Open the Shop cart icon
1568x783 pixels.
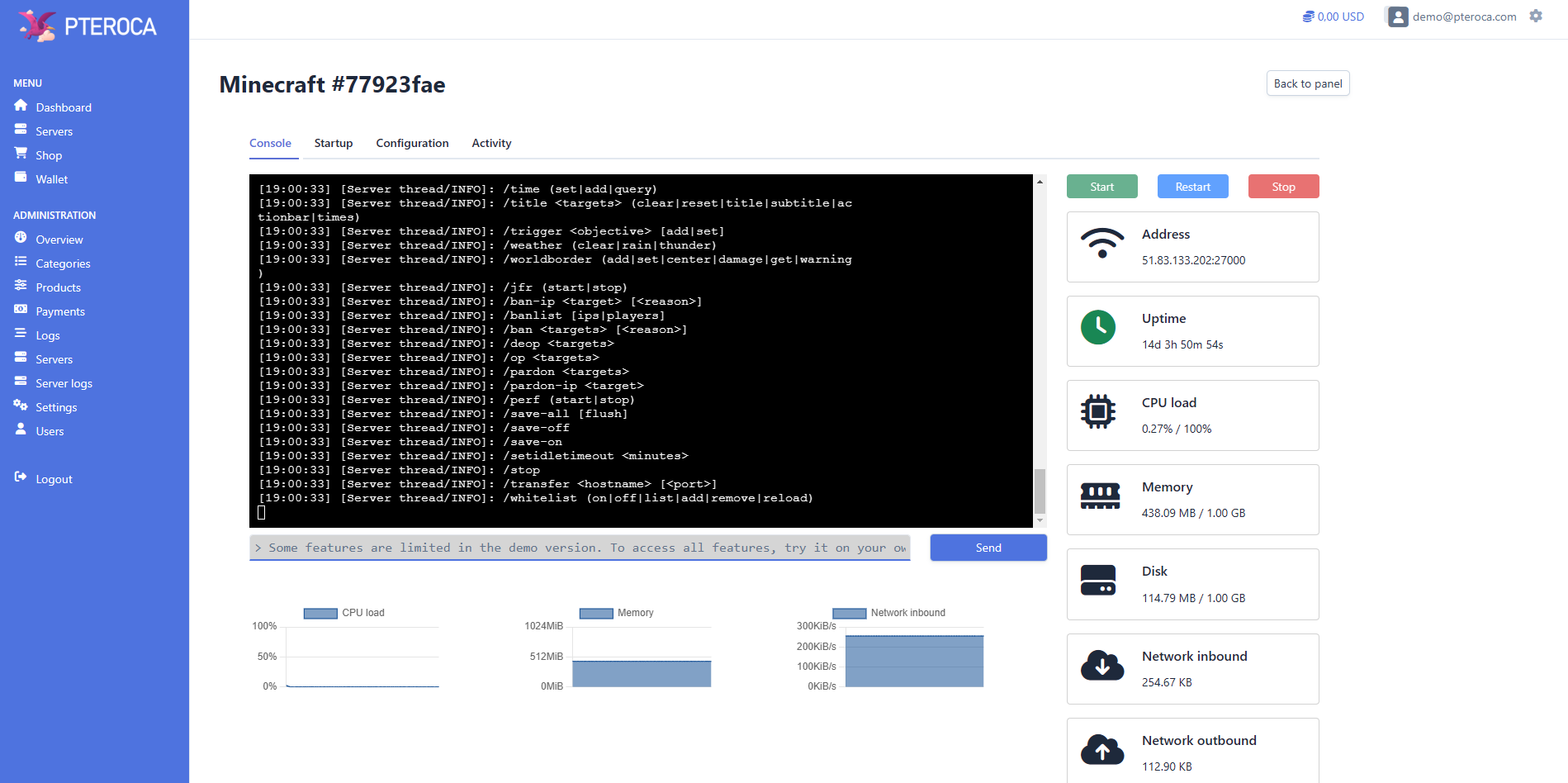point(21,154)
